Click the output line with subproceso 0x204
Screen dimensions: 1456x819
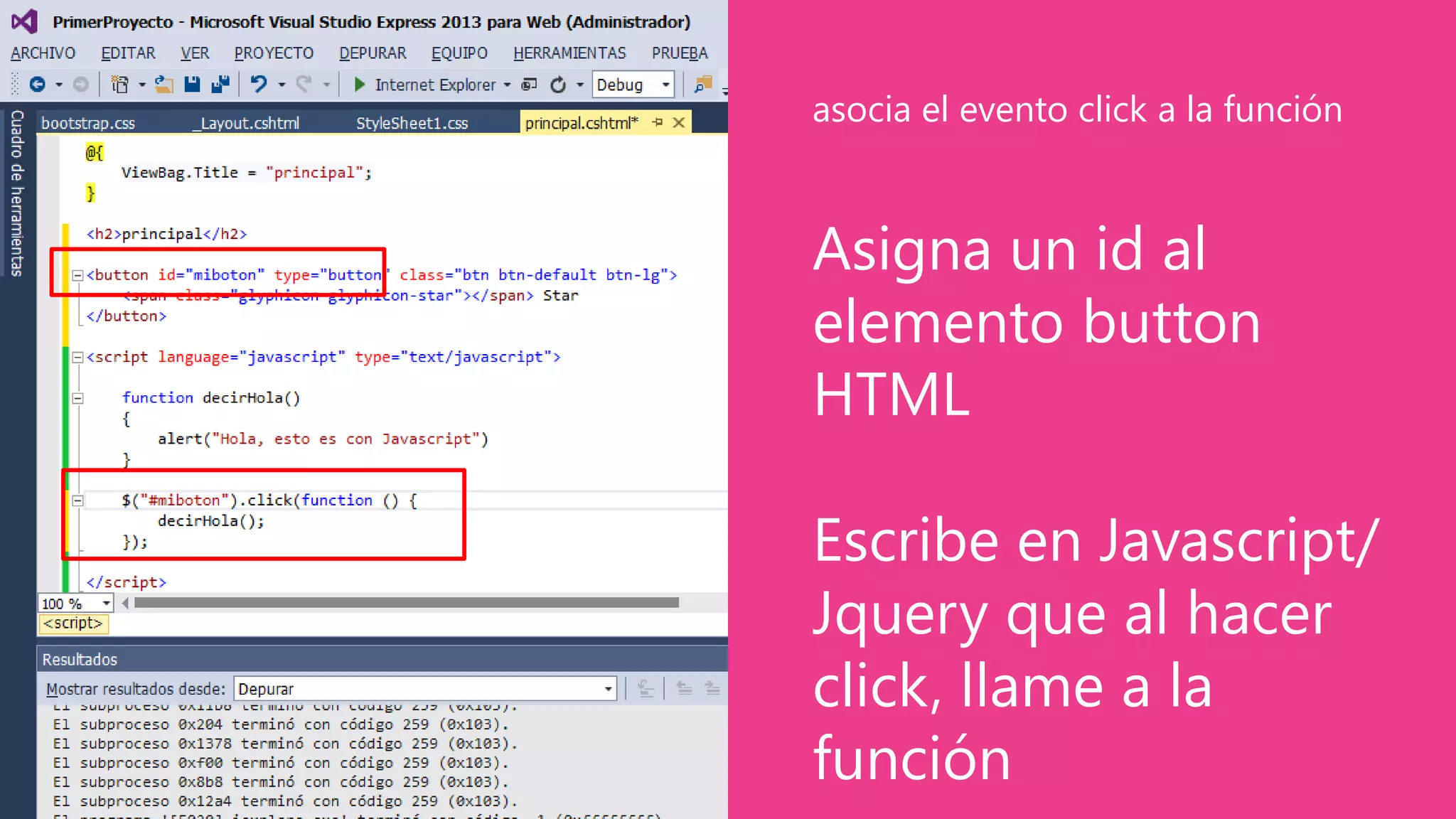281,724
